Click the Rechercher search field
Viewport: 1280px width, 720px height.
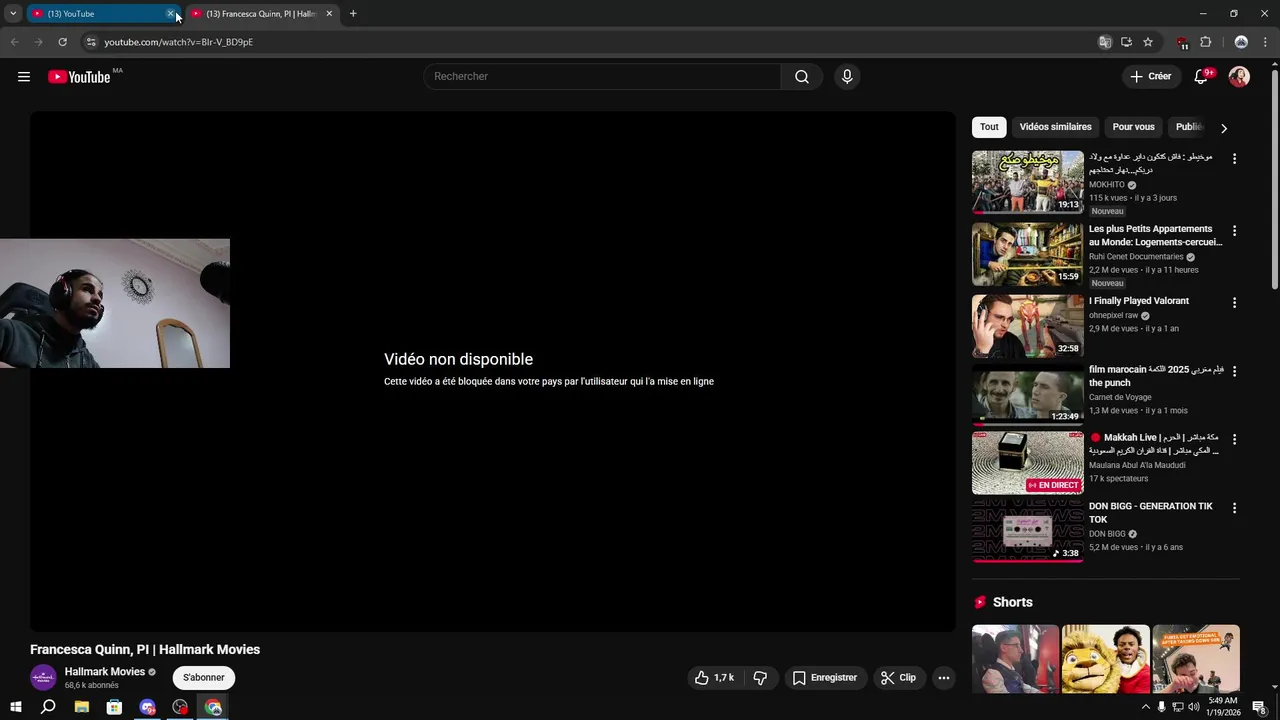[602, 77]
